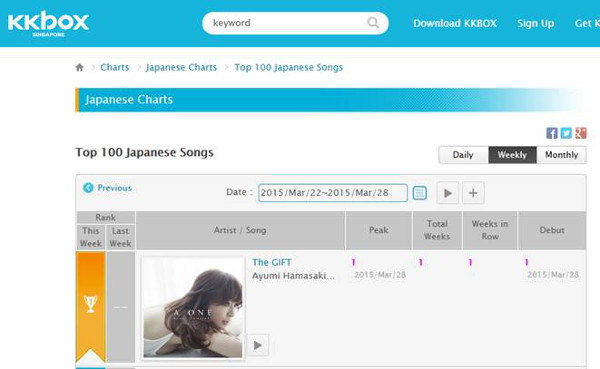Click the Previous arrow icon
The width and height of the screenshot is (600, 369).
[88, 188]
